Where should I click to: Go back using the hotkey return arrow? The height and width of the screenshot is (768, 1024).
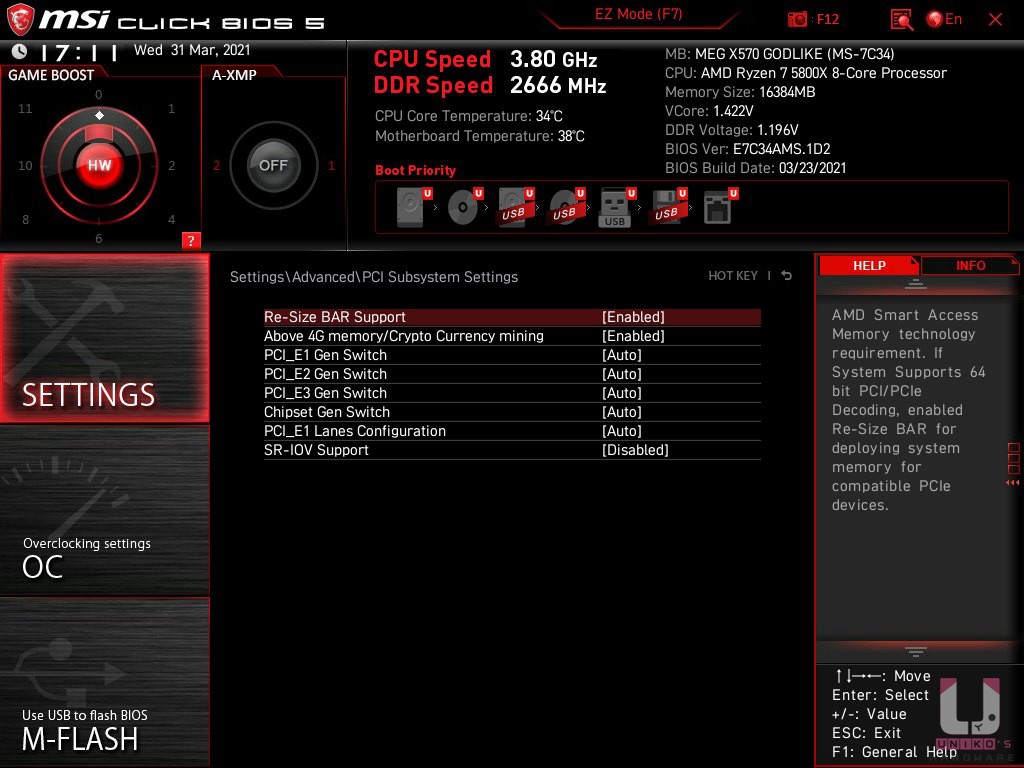click(x=787, y=276)
